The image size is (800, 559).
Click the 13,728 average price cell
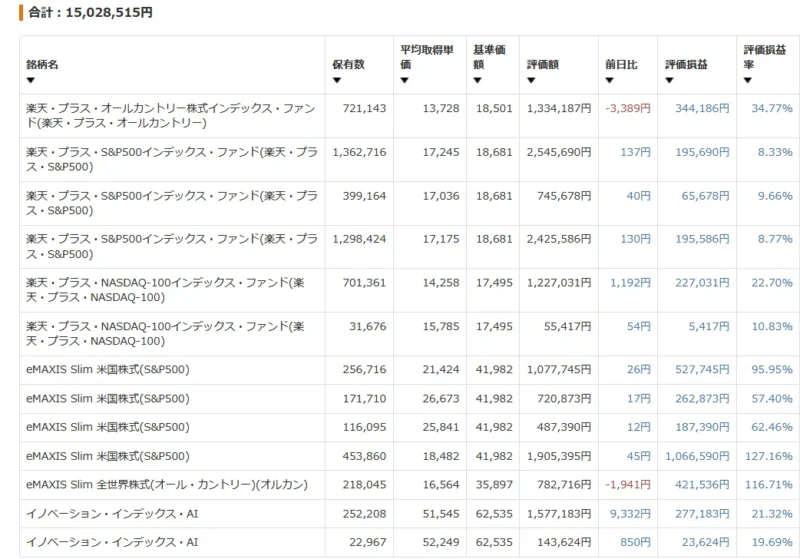[441, 109]
